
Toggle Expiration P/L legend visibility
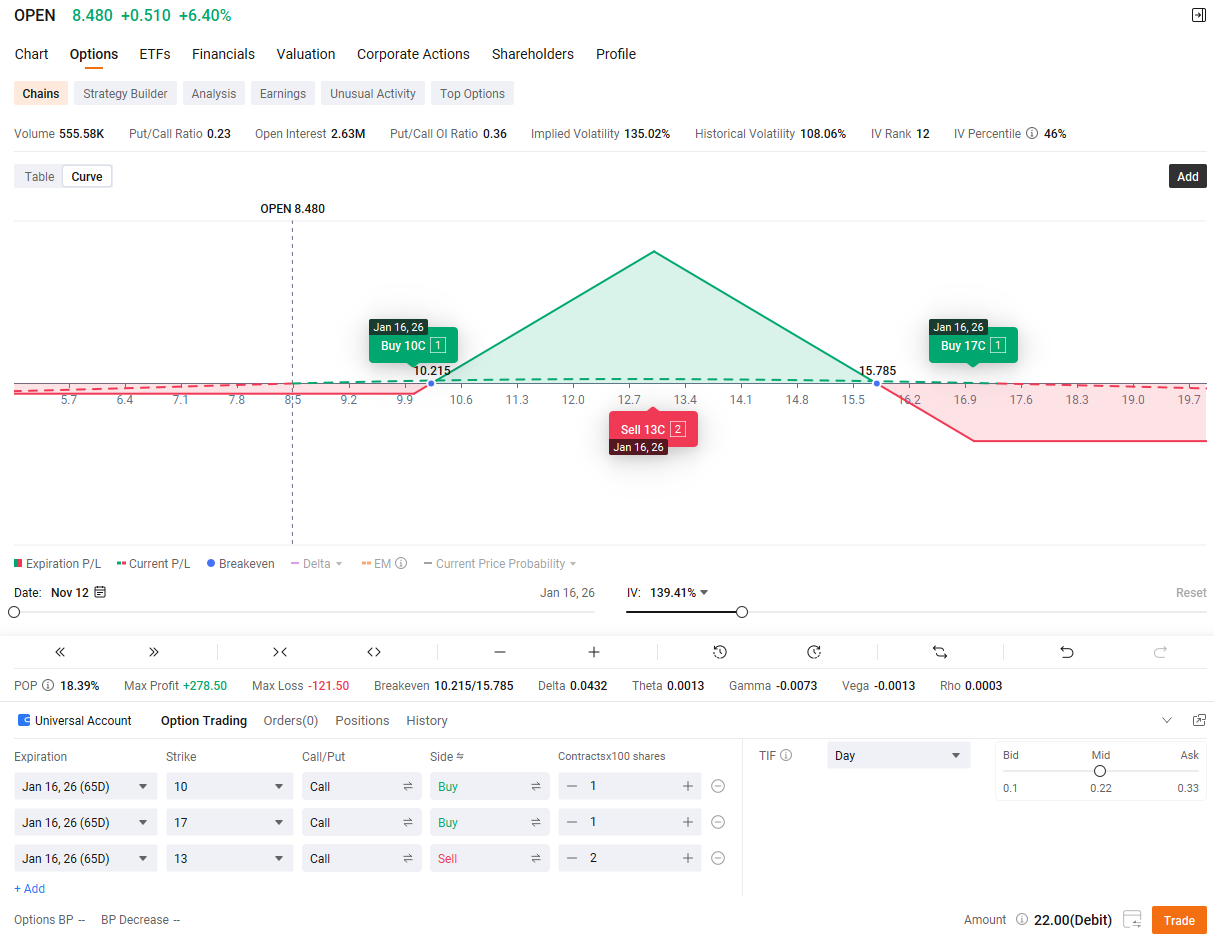point(58,563)
